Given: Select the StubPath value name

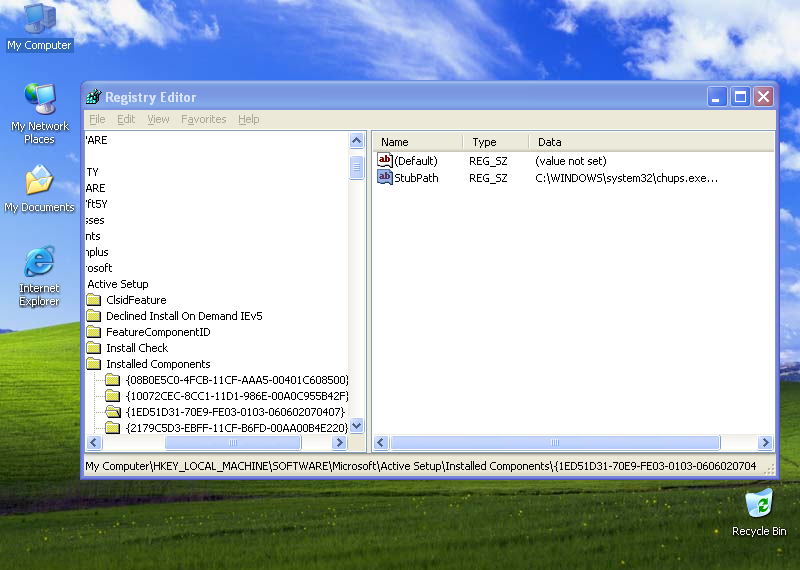Looking at the screenshot, I should click(416, 178).
